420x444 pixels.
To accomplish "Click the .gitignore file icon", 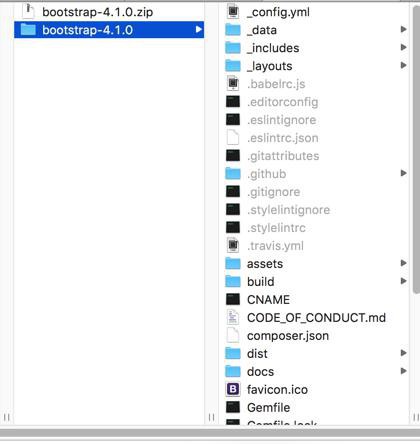I will point(233,192).
